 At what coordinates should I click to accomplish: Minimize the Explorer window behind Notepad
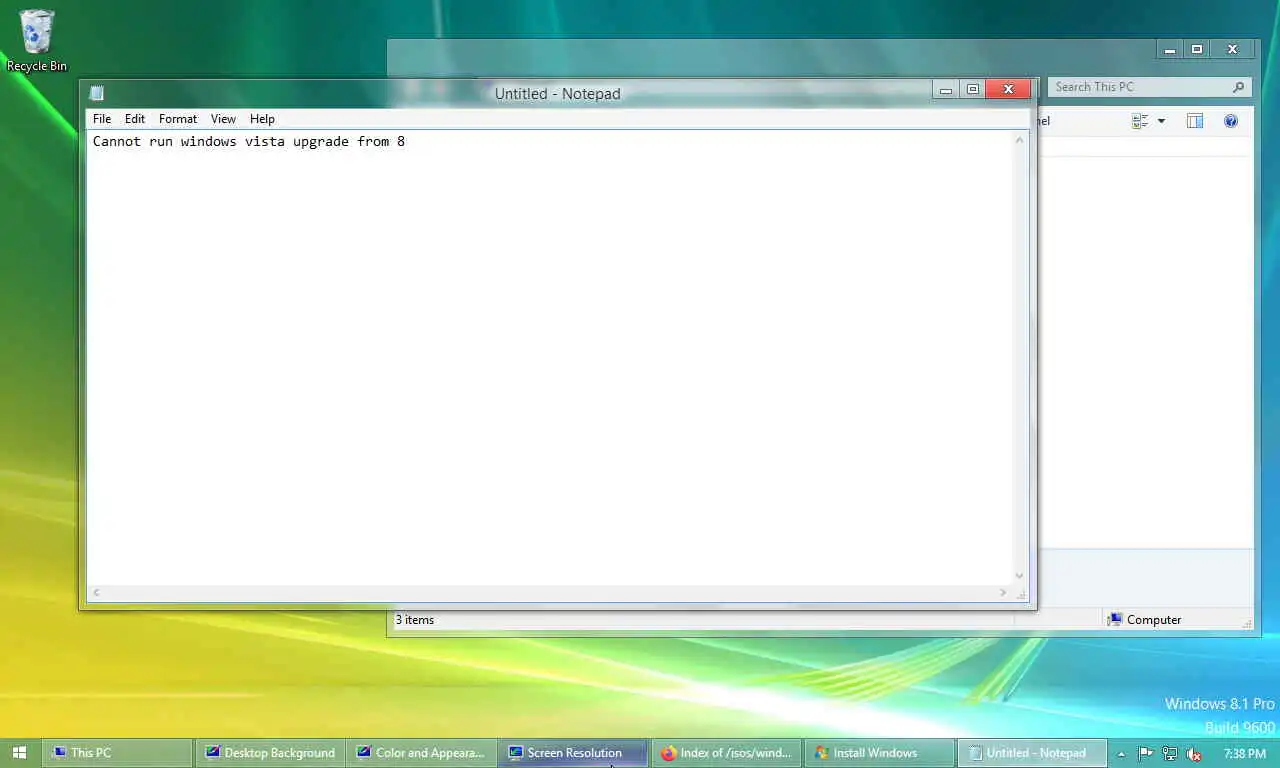(1170, 50)
